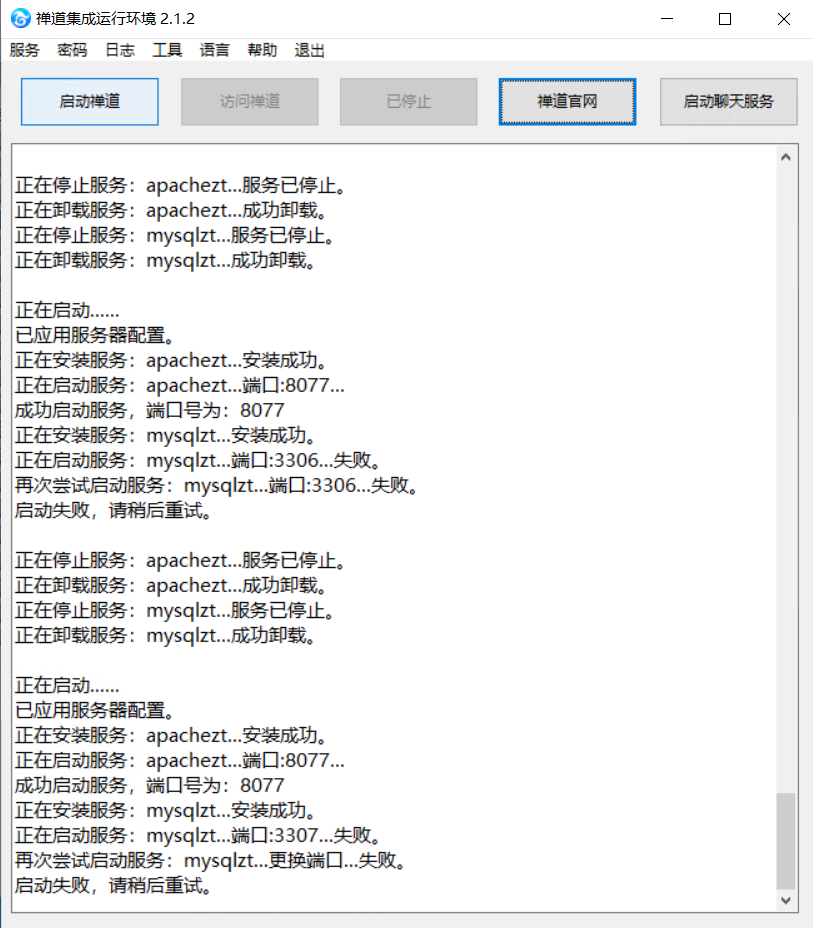Open the 密码 menu
Screen dimensions: 813x928
72,50
